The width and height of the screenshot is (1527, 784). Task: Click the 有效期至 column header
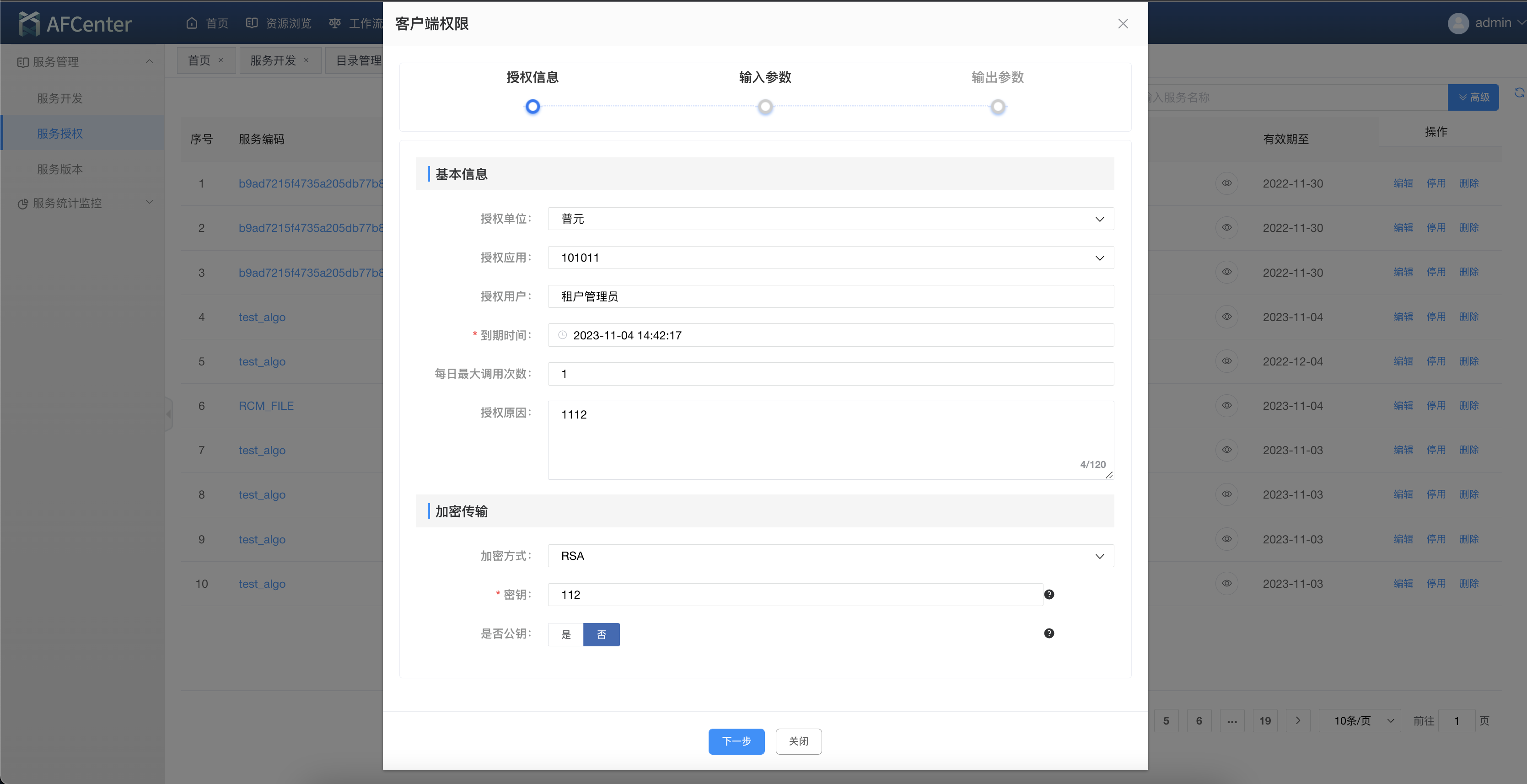pos(1285,139)
